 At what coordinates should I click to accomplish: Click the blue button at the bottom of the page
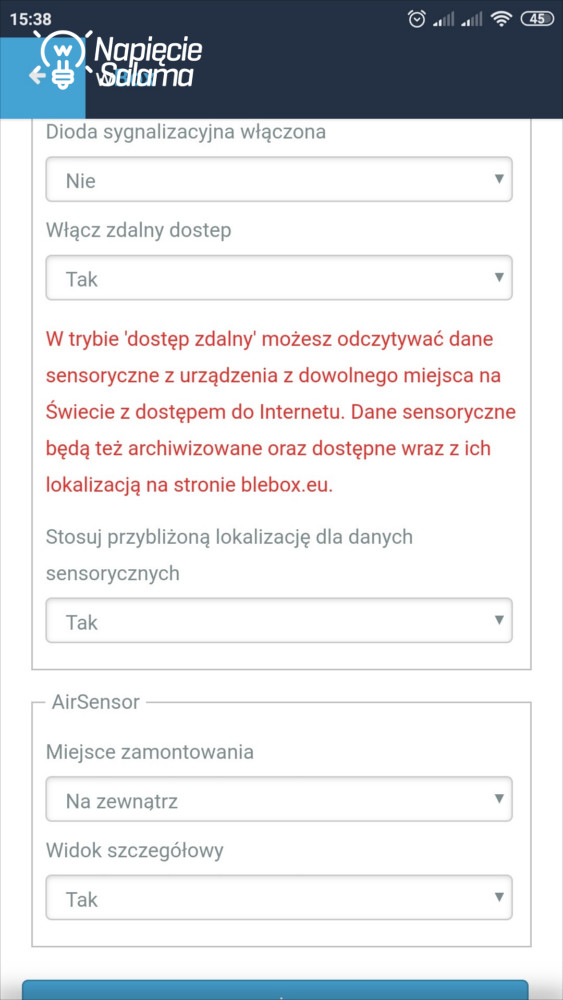point(275,990)
